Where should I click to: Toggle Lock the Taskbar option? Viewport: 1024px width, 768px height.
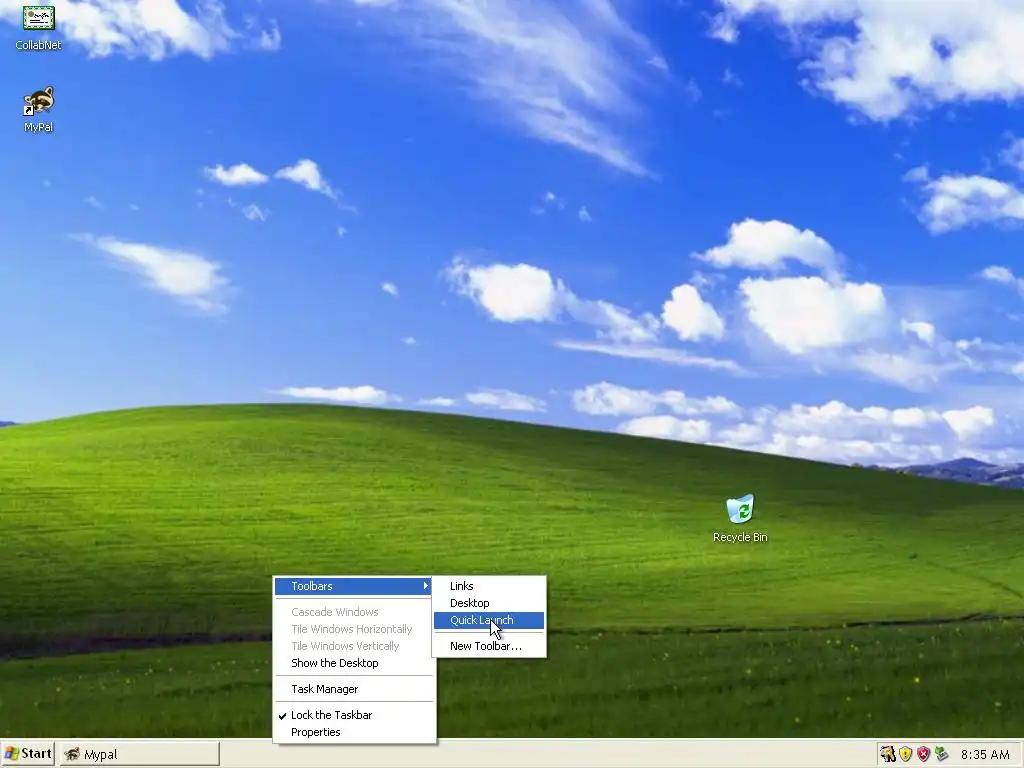354,715
